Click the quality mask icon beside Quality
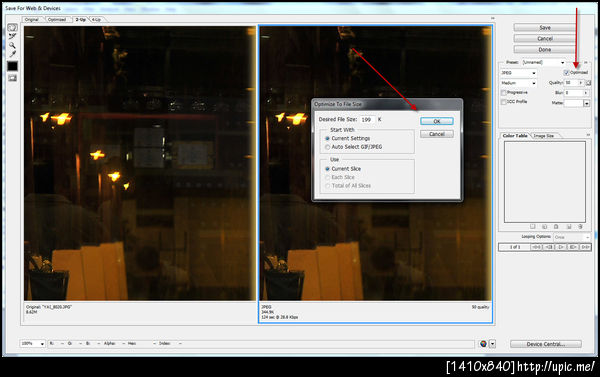 (x=588, y=83)
